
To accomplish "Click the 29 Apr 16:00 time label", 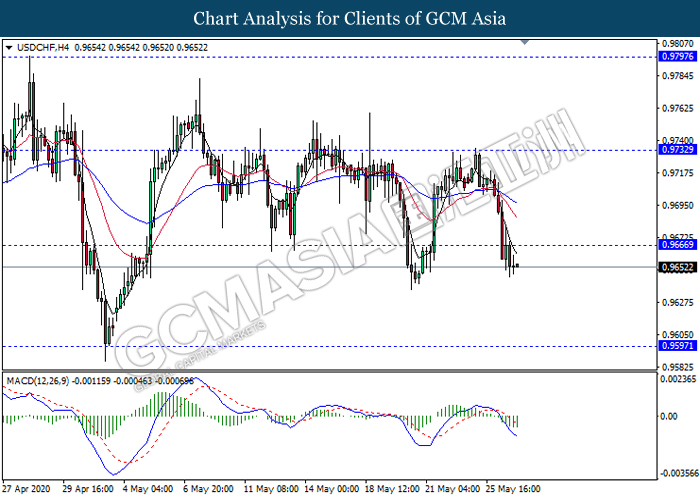I will [x=88, y=489].
